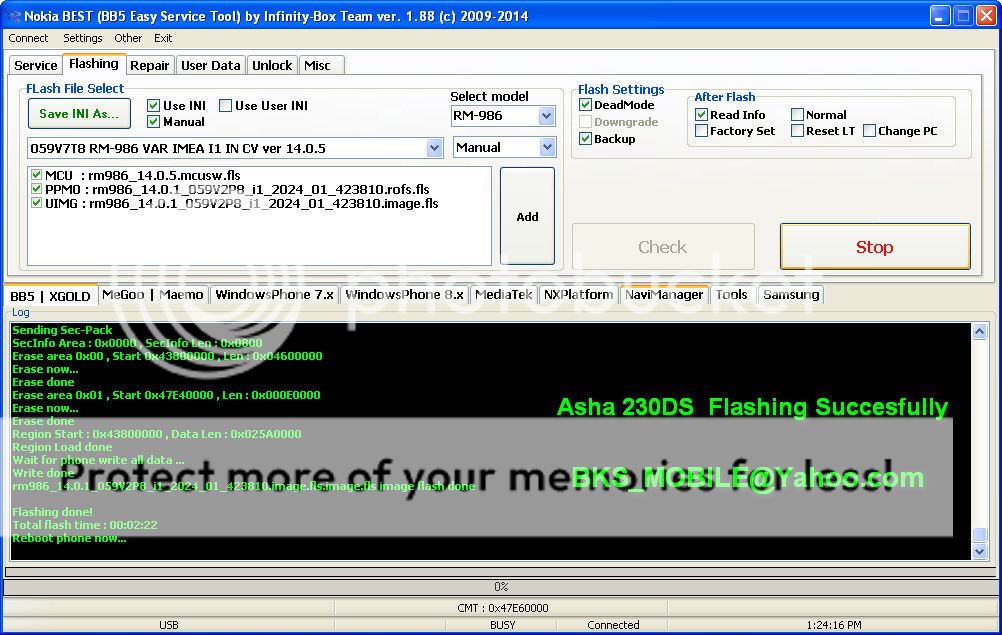Click the app icon in title bar
Viewport: 1002px width, 635px height.
point(13,15)
